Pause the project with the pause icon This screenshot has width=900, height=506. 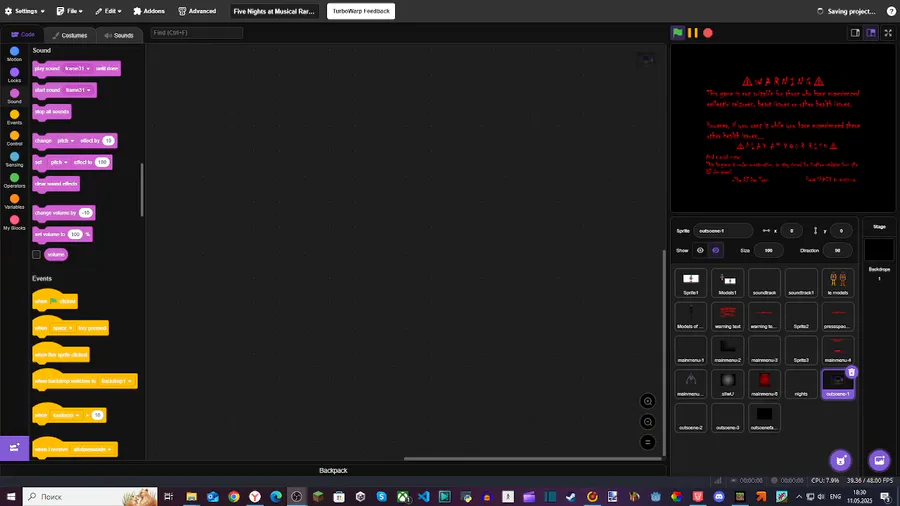click(693, 33)
